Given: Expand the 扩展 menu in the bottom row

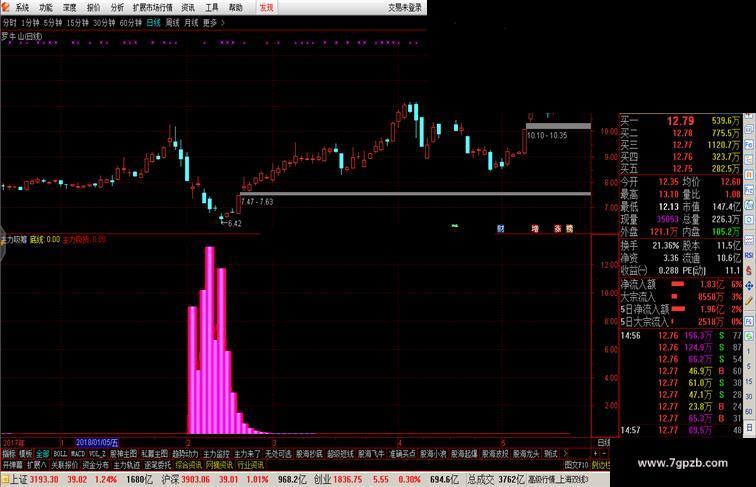Looking at the screenshot, I should [37, 465].
